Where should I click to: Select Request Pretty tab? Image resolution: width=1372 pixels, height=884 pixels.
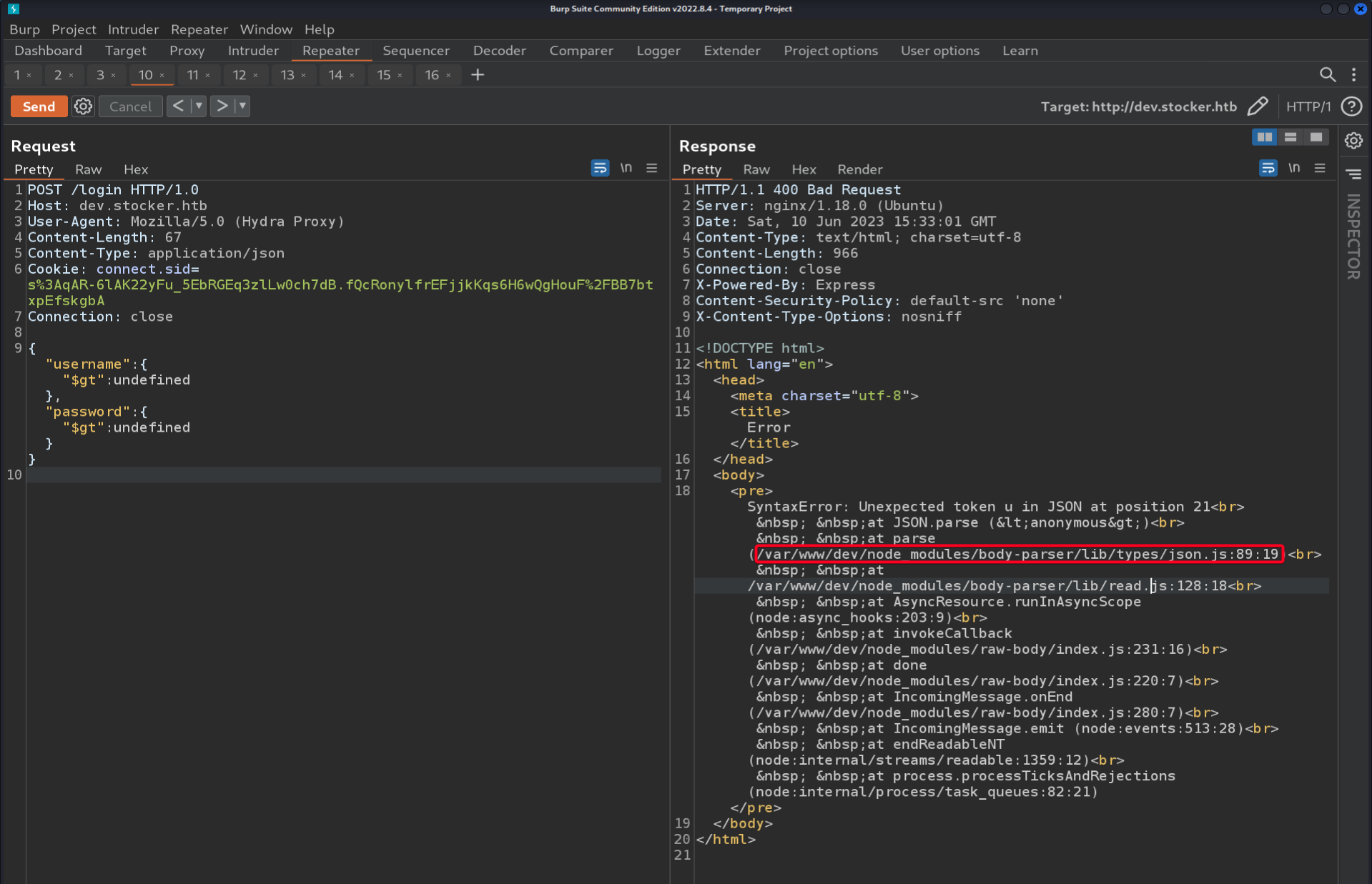[x=34, y=169]
